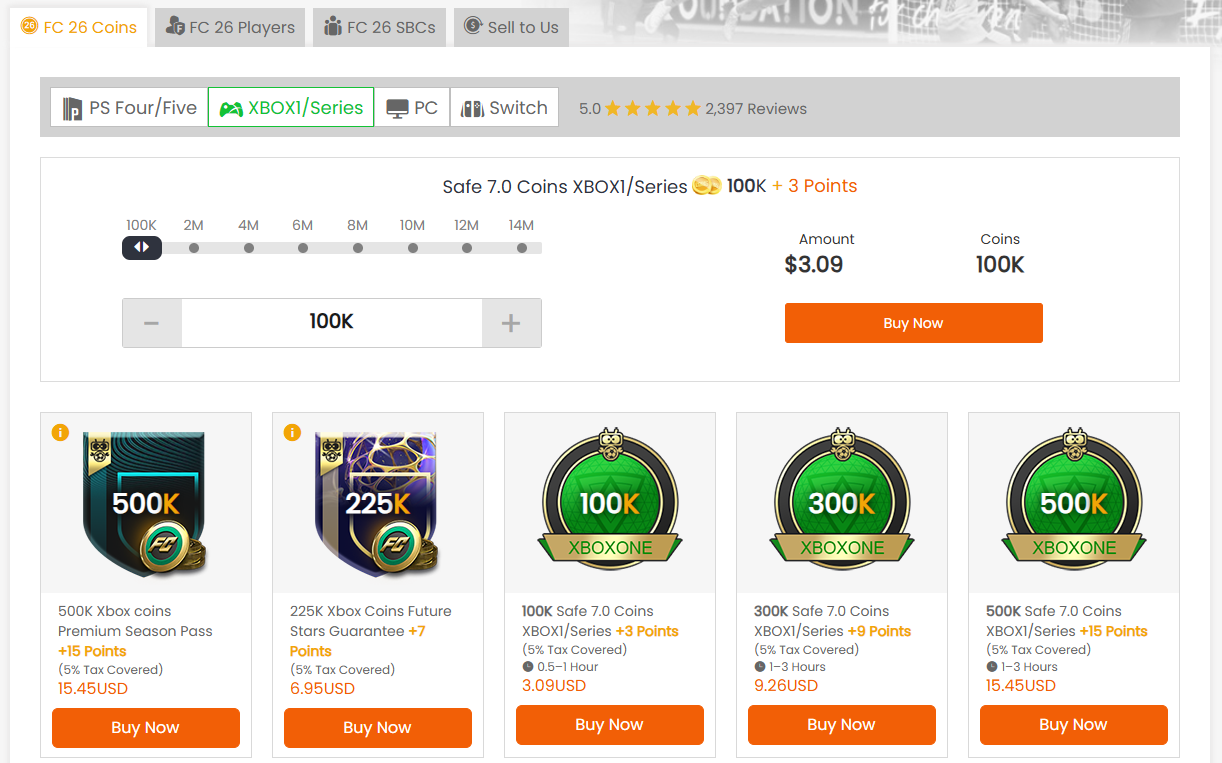
Task: Click the 100K XBOXONE coin badge image
Action: point(610,499)
